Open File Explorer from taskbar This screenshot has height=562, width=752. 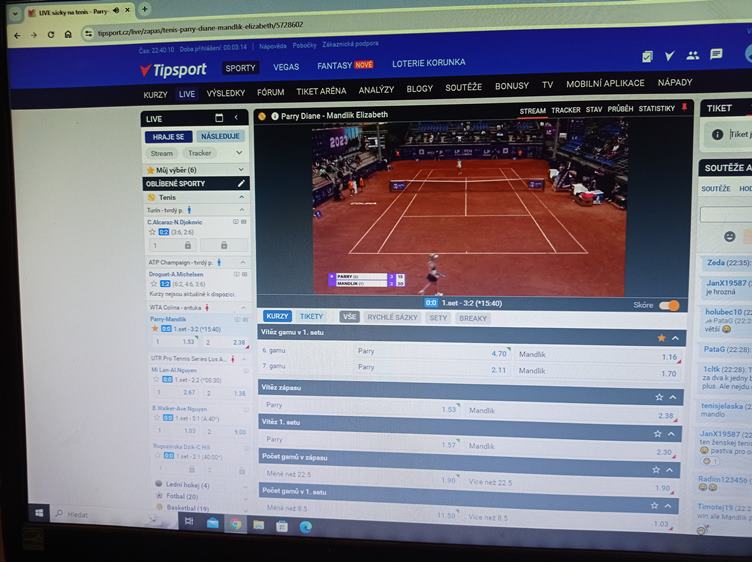click(259, 525)
